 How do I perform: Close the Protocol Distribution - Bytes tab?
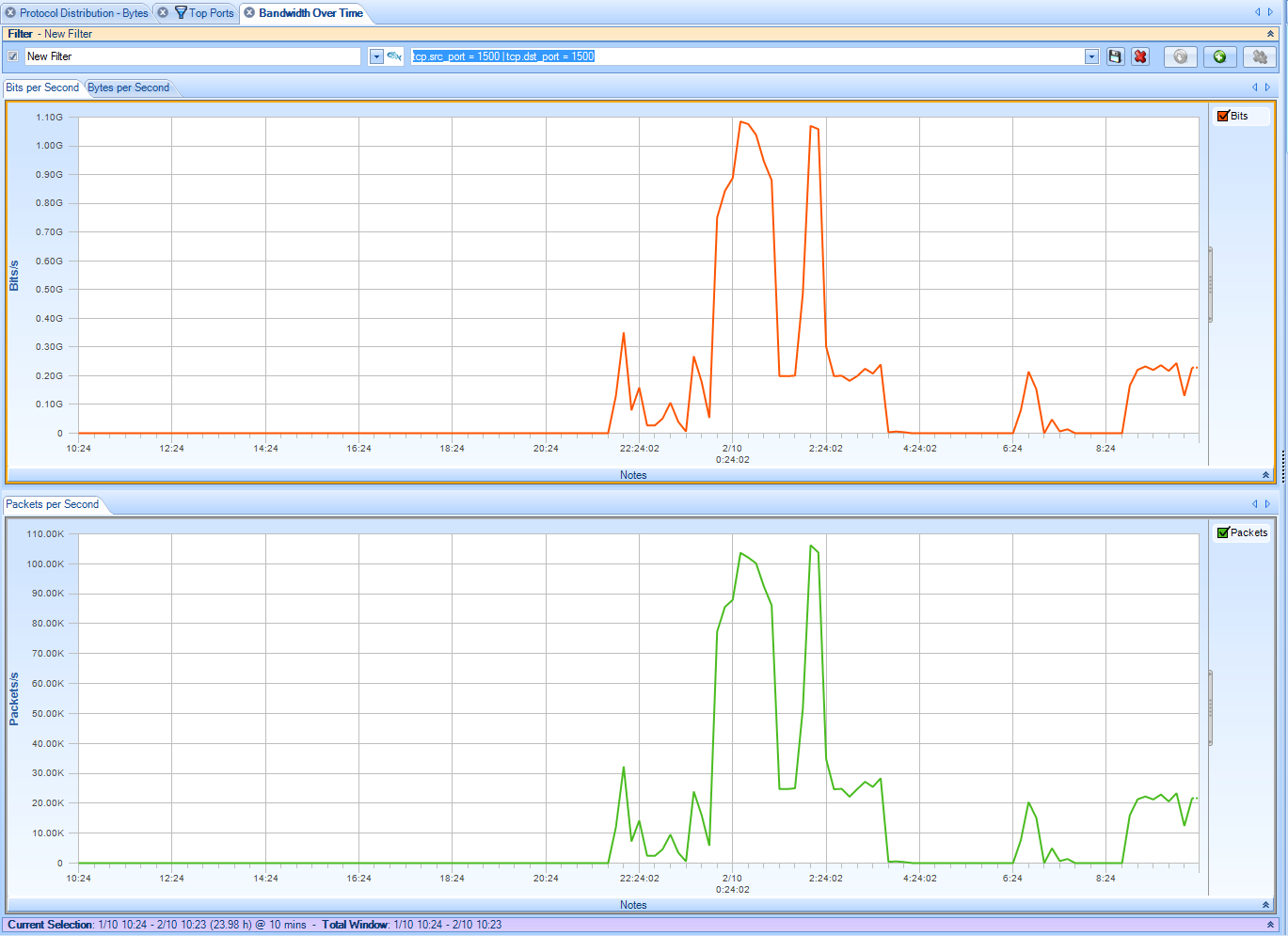[10, 13]
